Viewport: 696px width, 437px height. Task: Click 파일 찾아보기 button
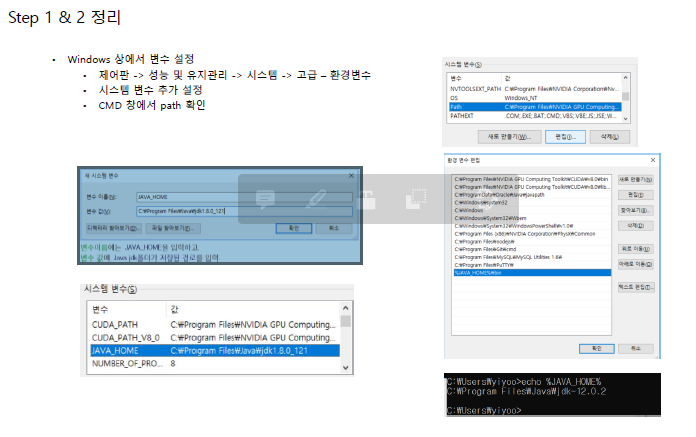(x=173, y=228)
